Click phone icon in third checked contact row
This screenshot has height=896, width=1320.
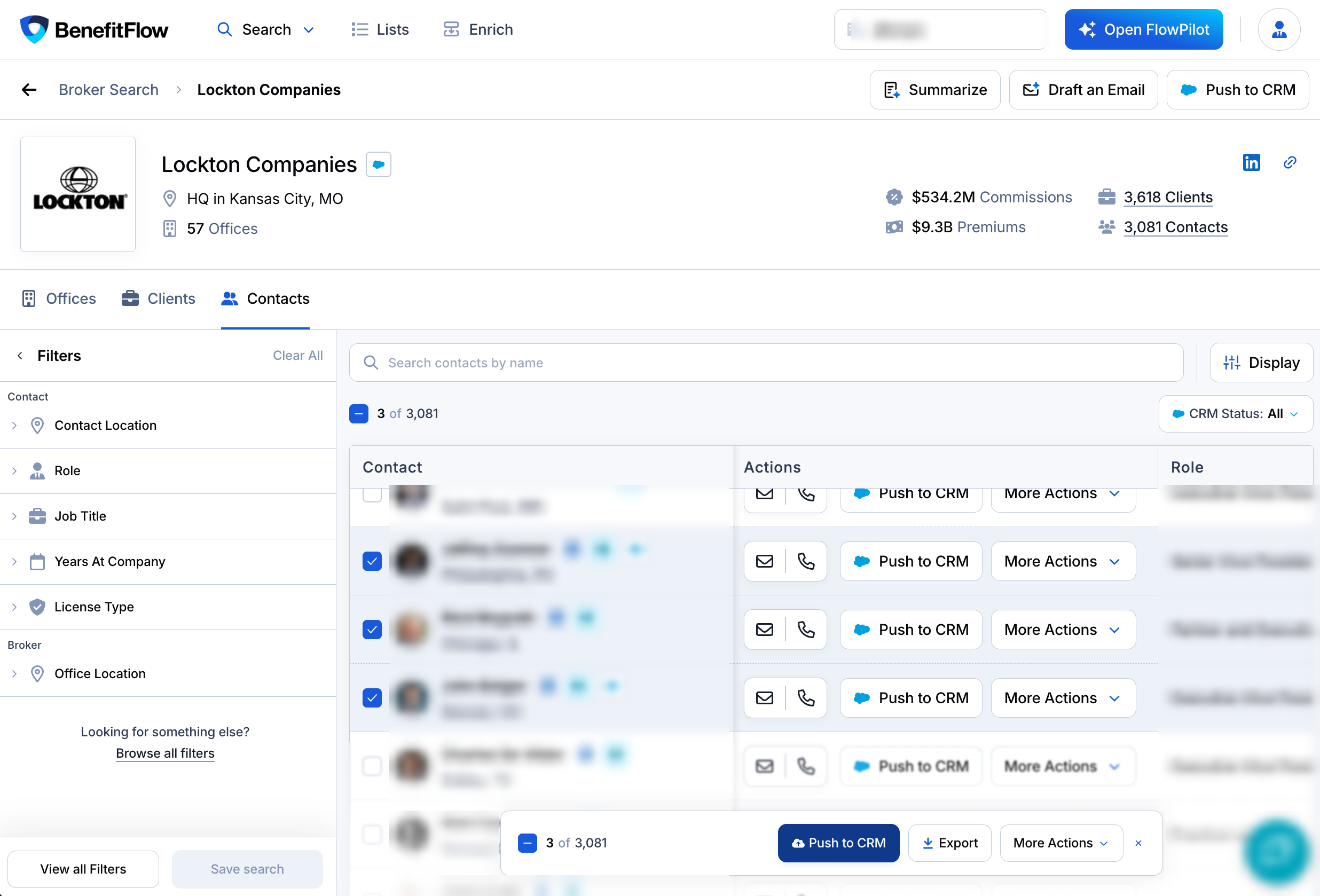point(806,698)
